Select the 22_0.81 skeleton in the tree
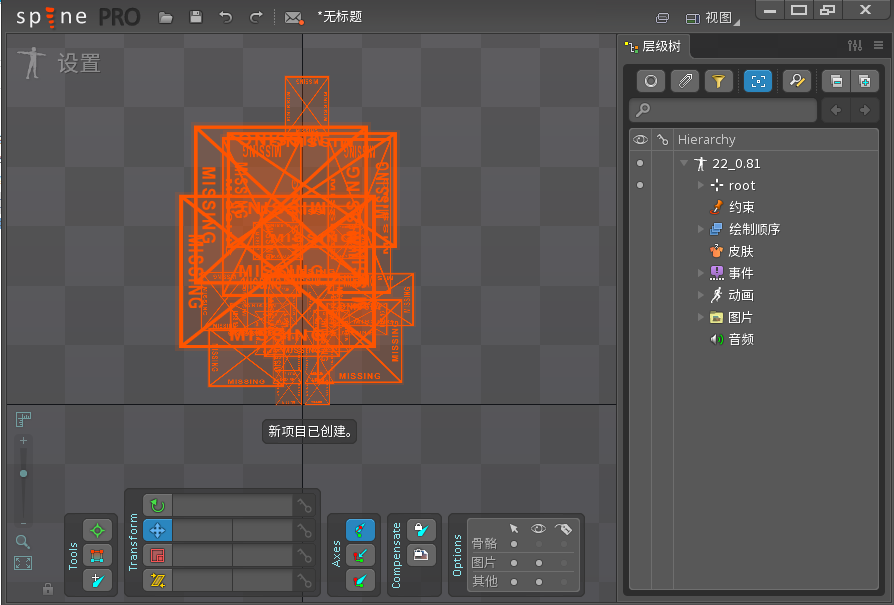This screenshot has height=605, width=894. [728, 164]
